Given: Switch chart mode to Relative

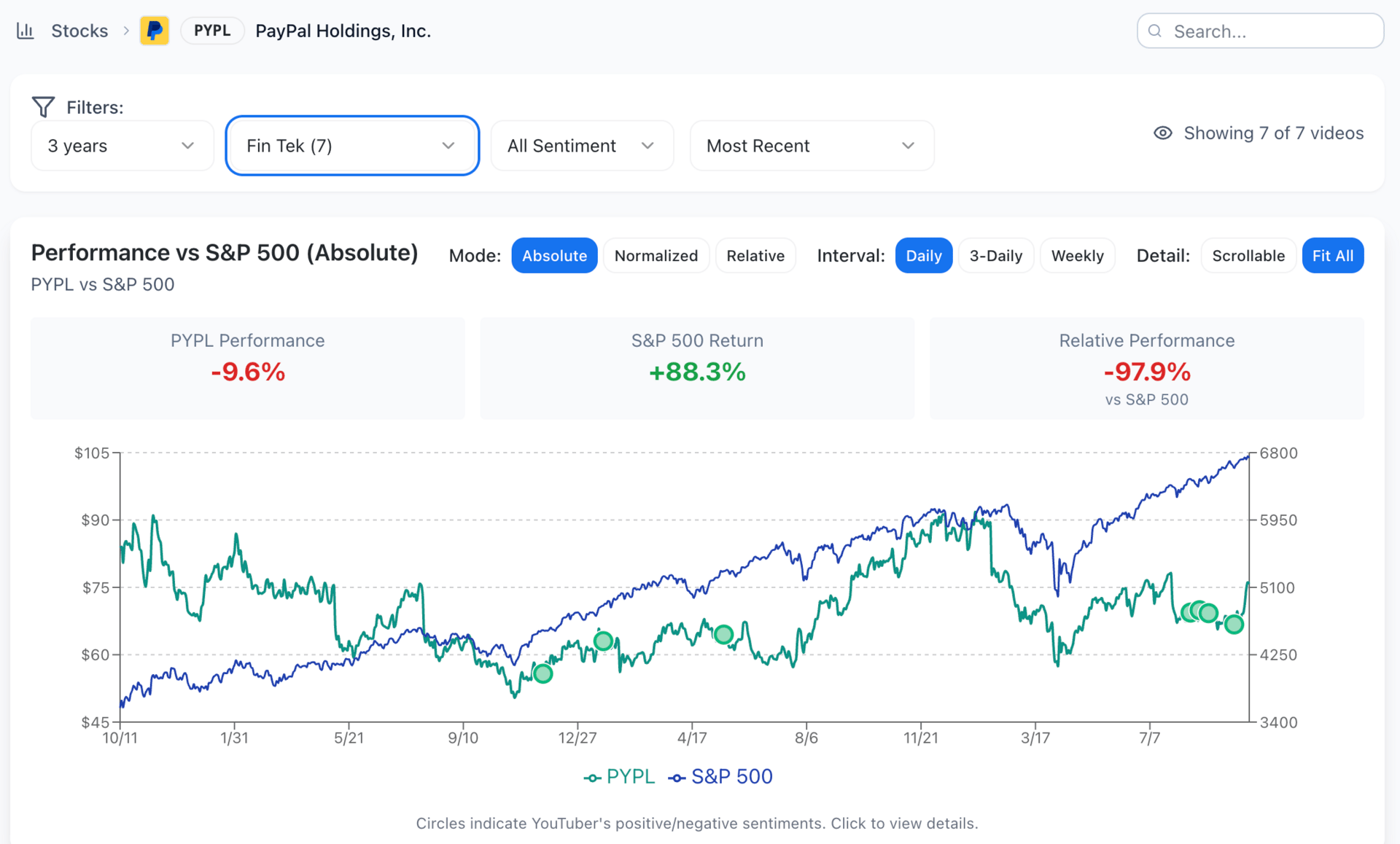Looking at the screenshot, I should click(755, 256).
